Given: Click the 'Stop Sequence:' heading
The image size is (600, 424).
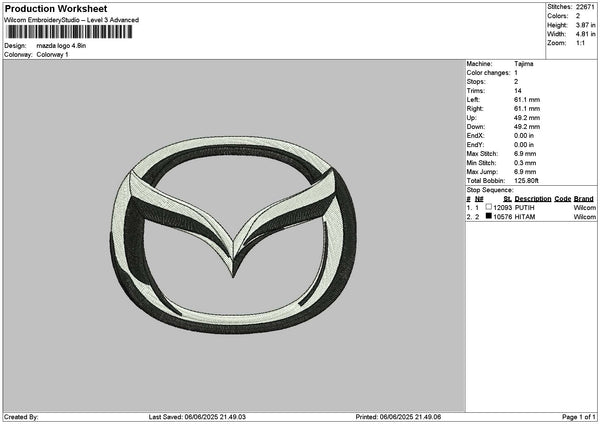Looking at the screenshot, I should coord(490,190).
